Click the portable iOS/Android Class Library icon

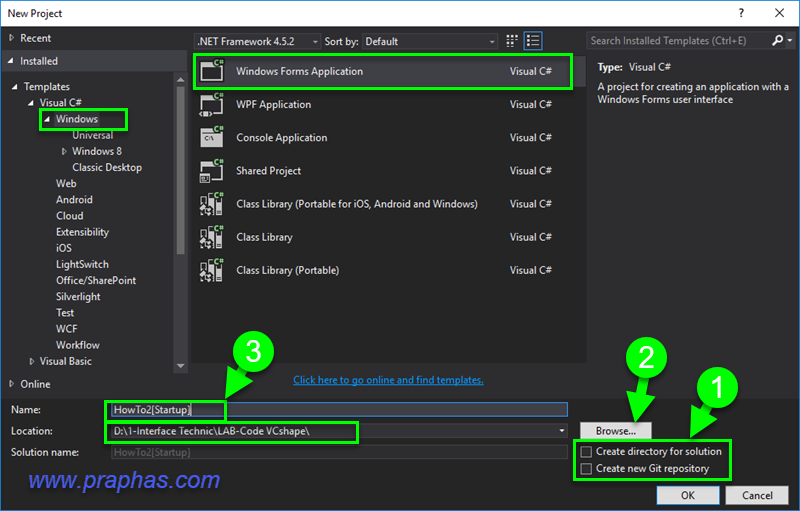pyautogui.click(x=212, y=204)
